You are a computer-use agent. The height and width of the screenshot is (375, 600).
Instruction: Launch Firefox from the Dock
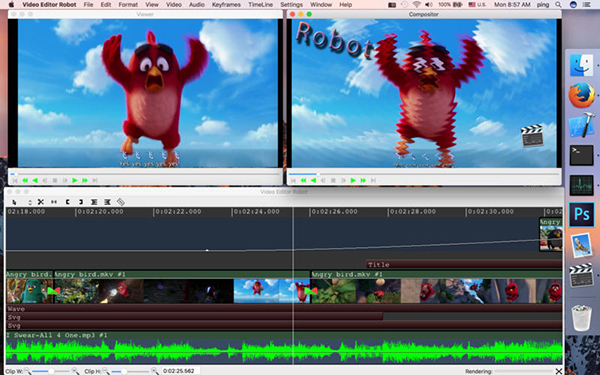coord(581,95)
